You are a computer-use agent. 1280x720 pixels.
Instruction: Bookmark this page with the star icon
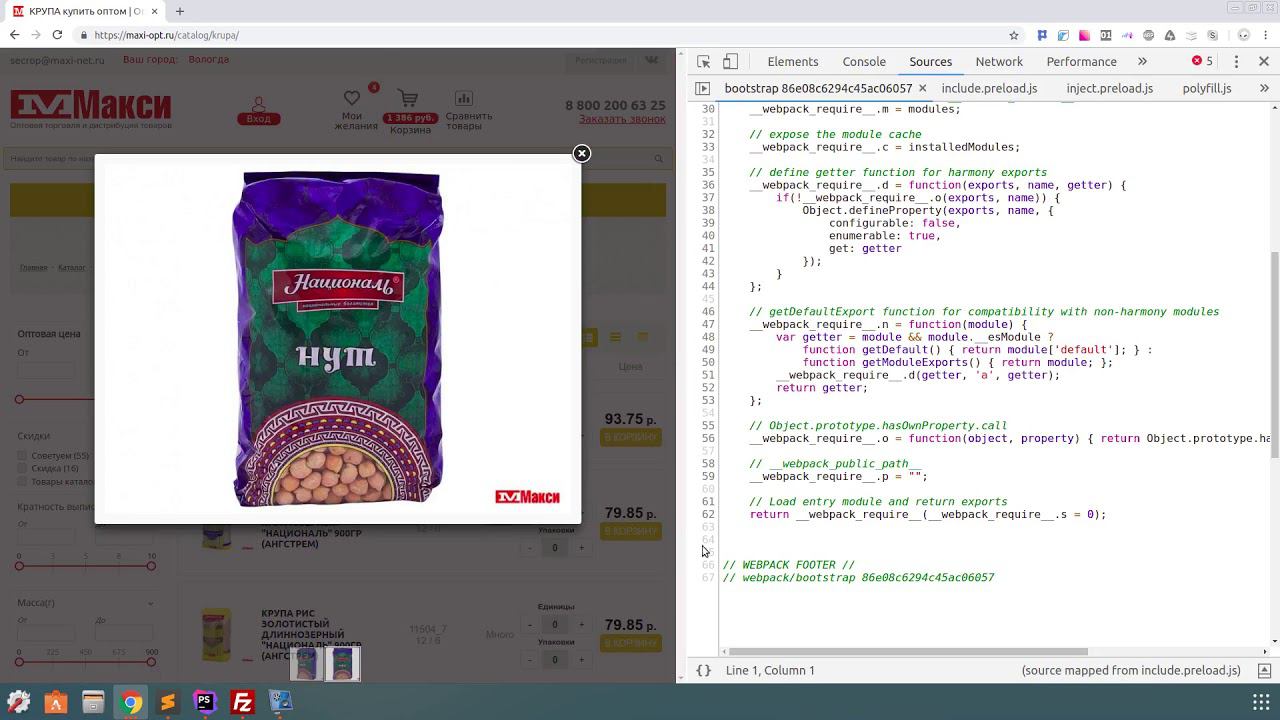[1014, 35]
